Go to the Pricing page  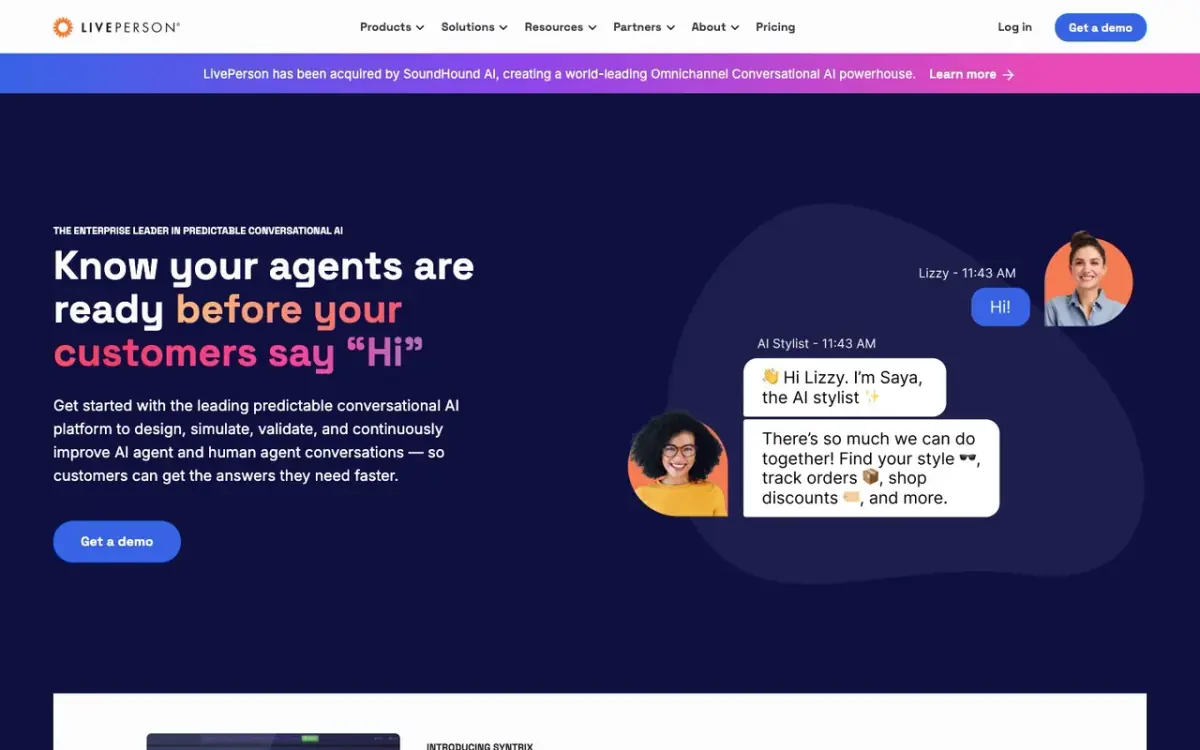pos(775,27)
